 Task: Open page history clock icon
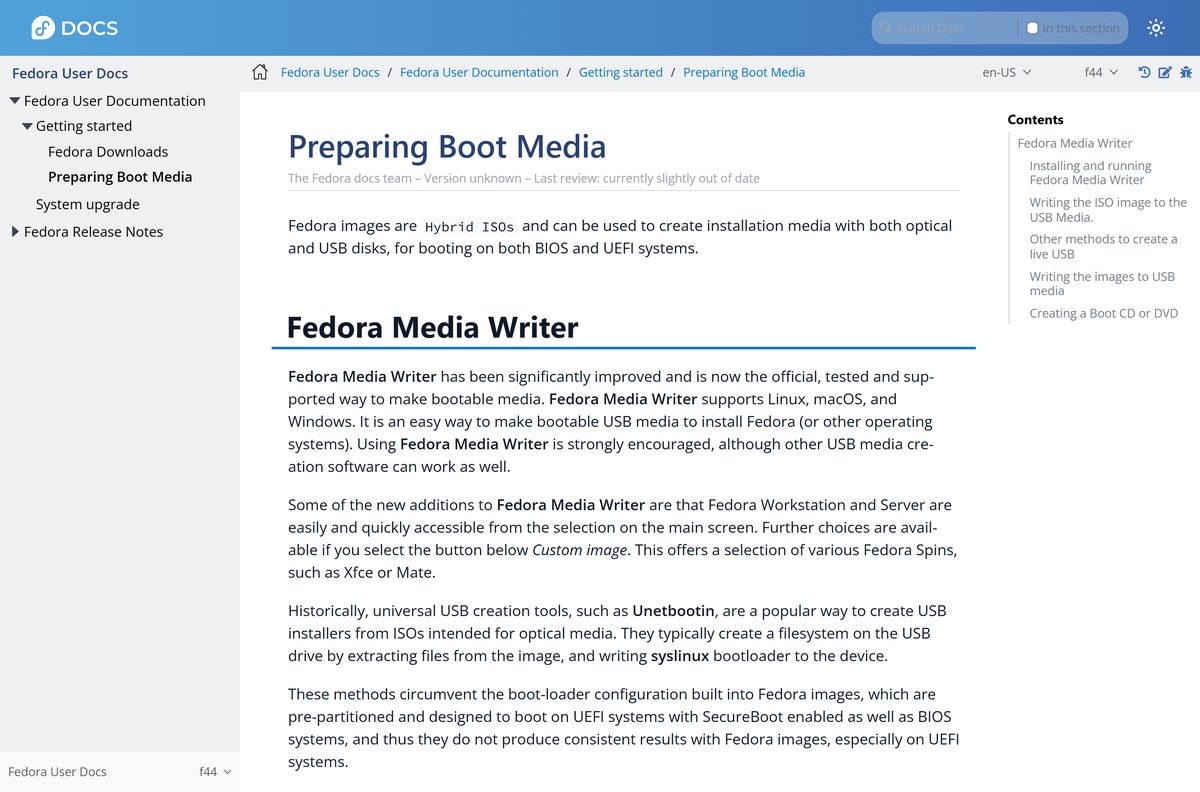(1145, 72)
